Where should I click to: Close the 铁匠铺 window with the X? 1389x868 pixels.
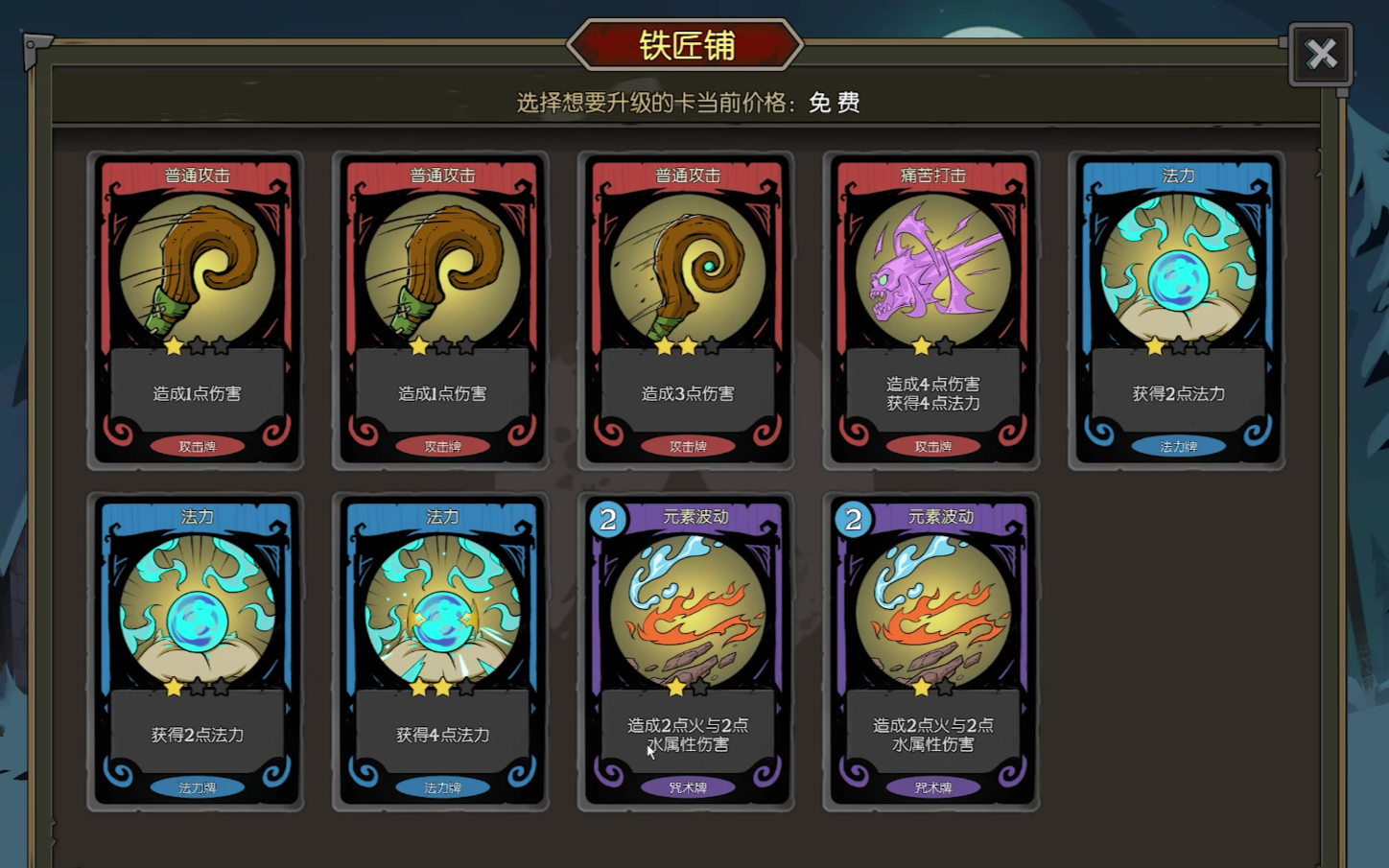(x=1321, y=54)
